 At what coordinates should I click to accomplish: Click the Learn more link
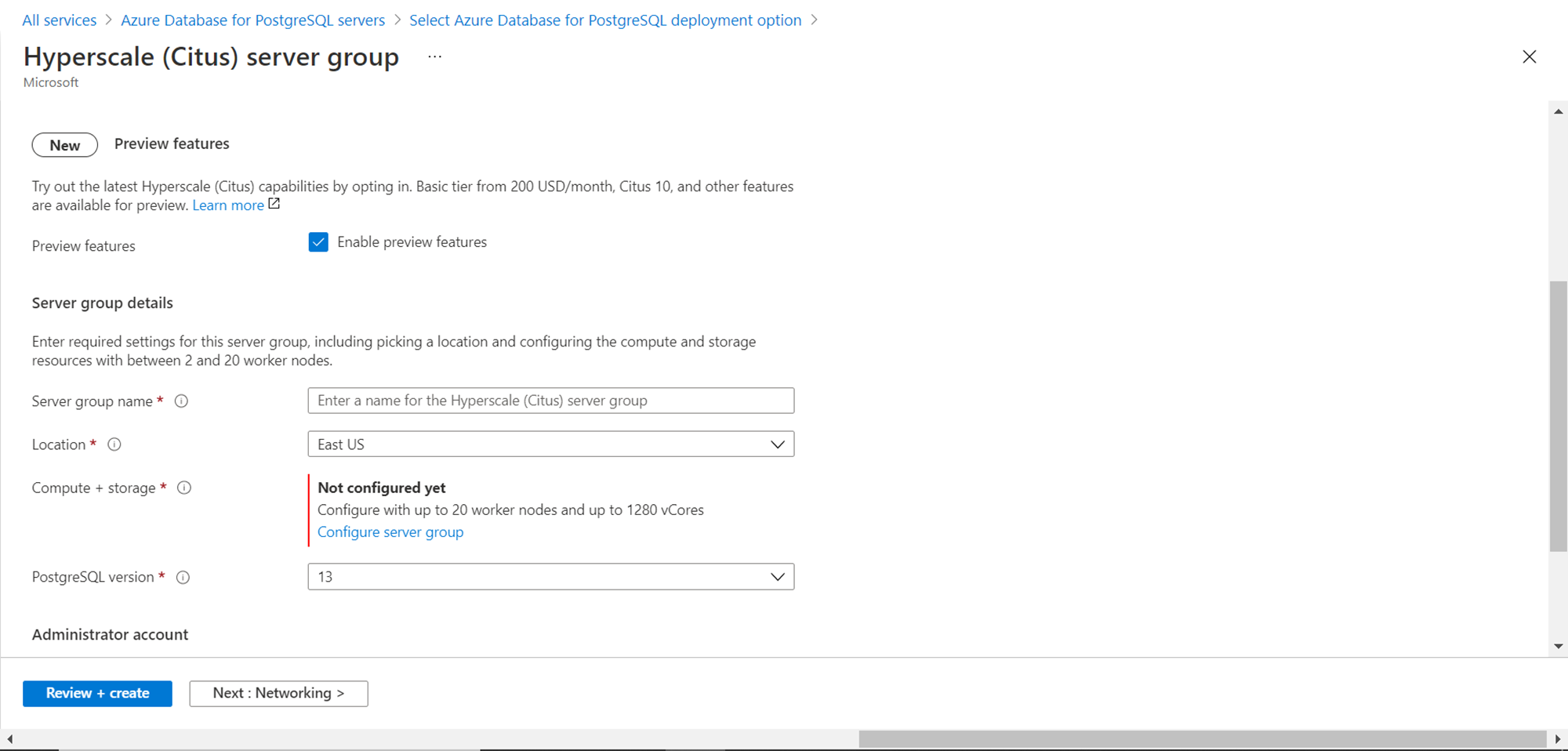pos(228,205)
